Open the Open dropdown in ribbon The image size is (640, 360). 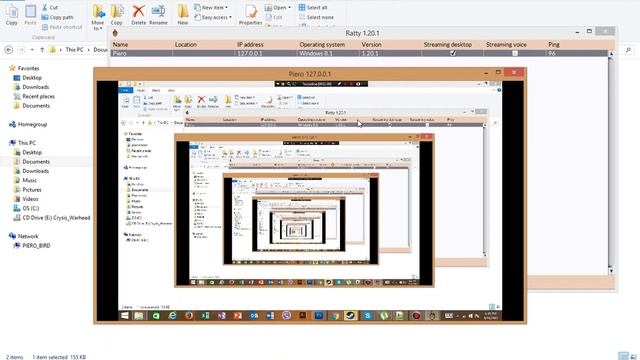(x=278, y=7)
